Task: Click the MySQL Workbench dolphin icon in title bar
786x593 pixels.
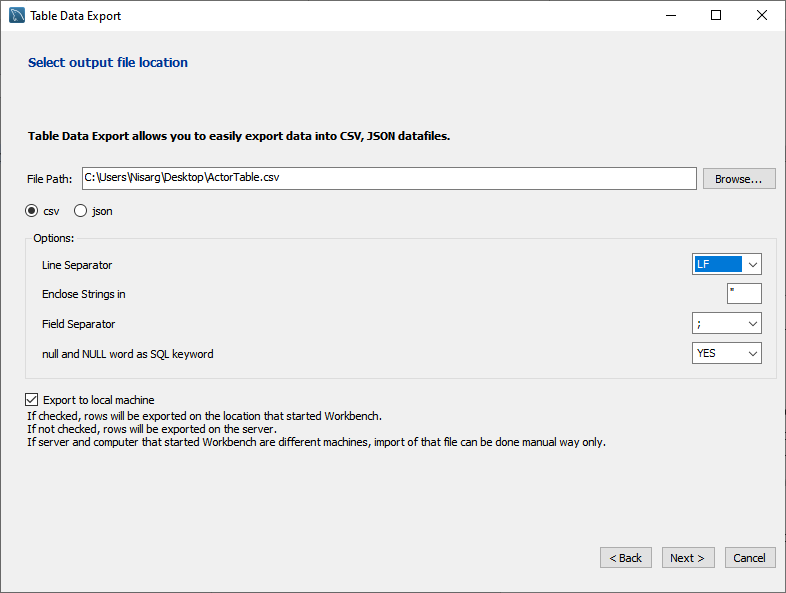Action: coord(17,16)
